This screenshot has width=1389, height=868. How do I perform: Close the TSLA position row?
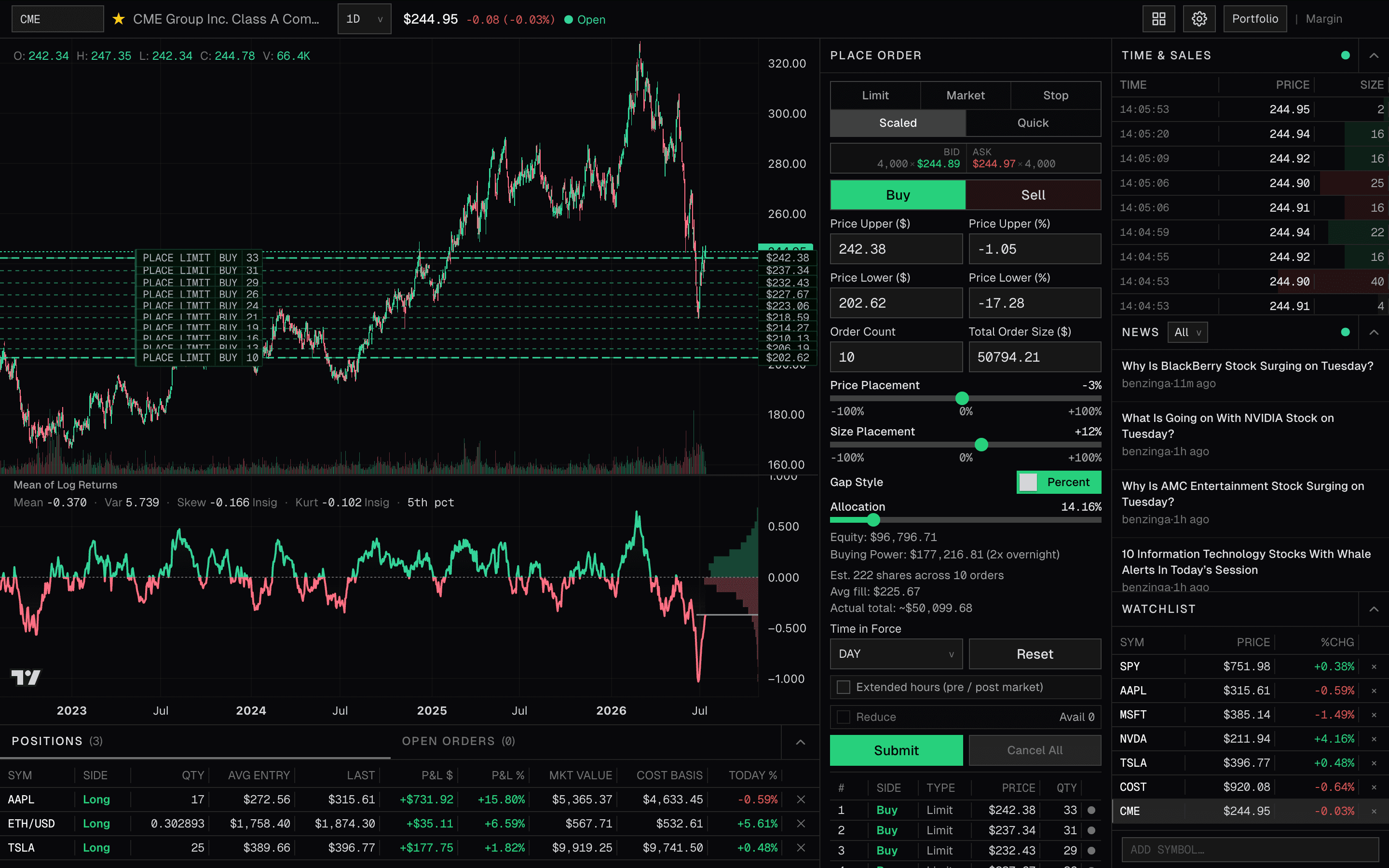801,847
